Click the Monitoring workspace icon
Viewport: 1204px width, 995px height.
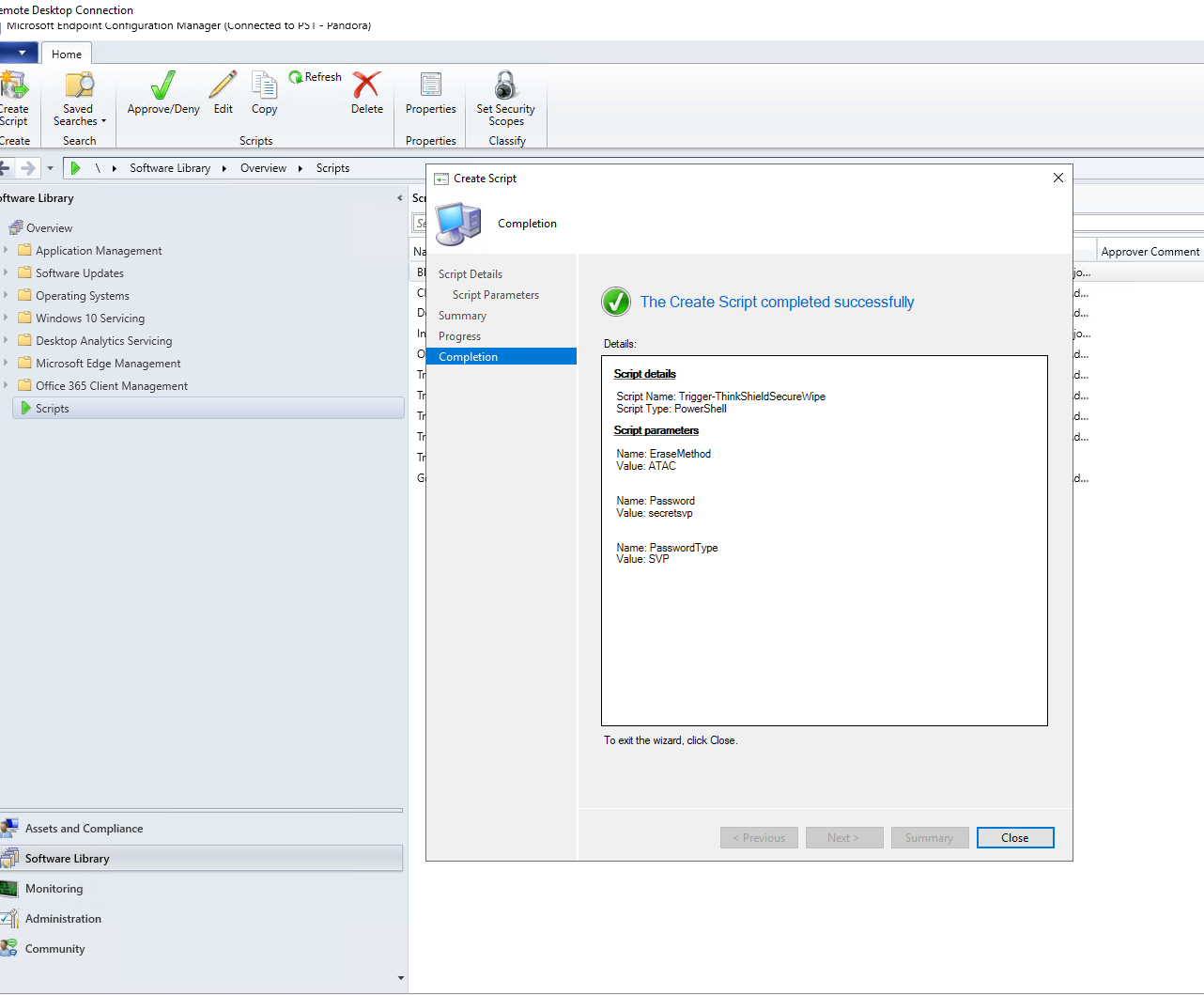click(x=9, y=888)
